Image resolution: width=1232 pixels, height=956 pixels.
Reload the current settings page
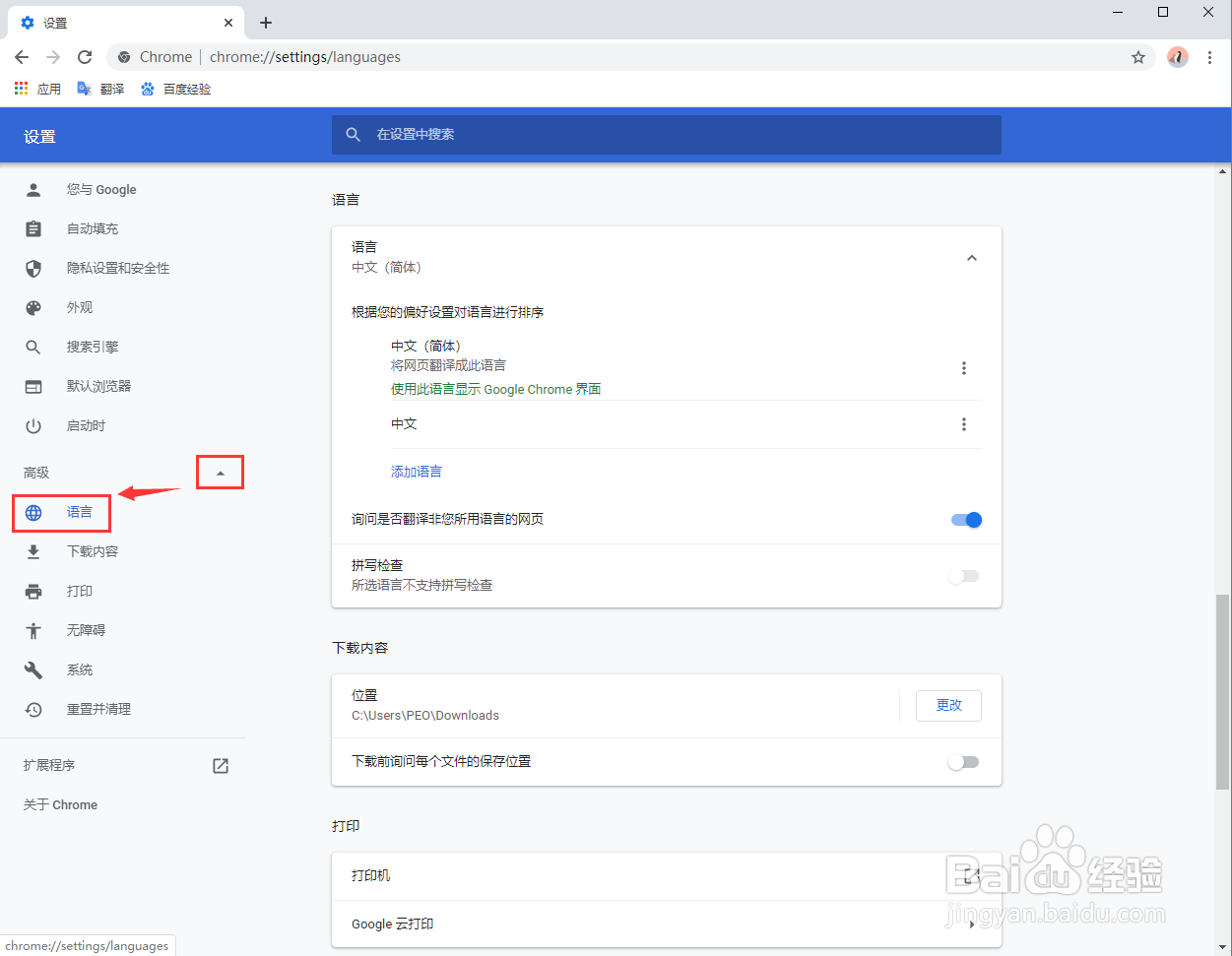coord(85,57)
